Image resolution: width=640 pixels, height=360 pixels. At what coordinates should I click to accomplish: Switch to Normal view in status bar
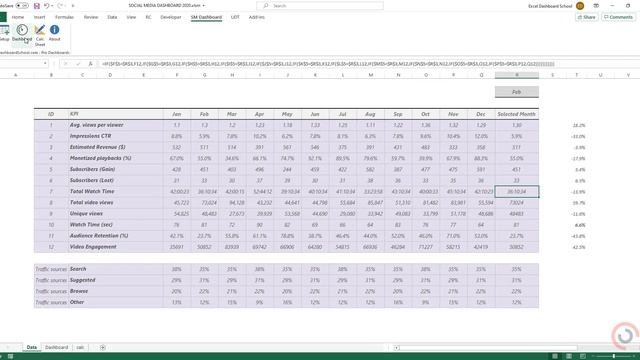pyautogui.click(x=555, y=356)
